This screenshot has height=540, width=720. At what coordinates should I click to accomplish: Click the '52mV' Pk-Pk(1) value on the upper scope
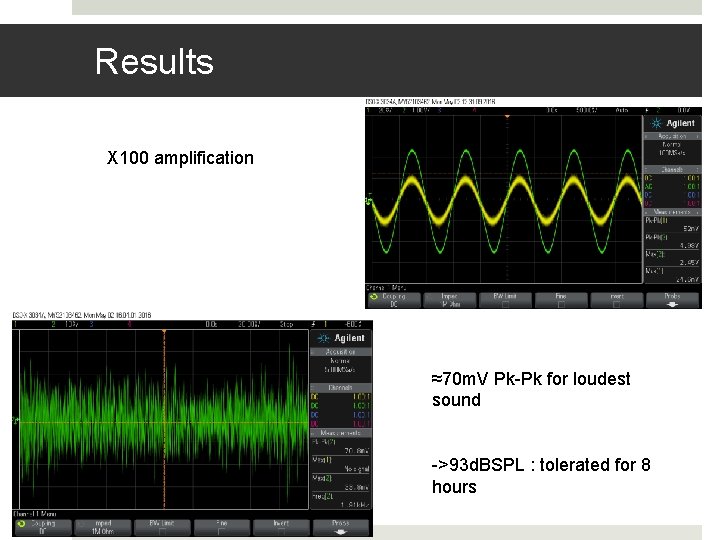tap(691, 228)
